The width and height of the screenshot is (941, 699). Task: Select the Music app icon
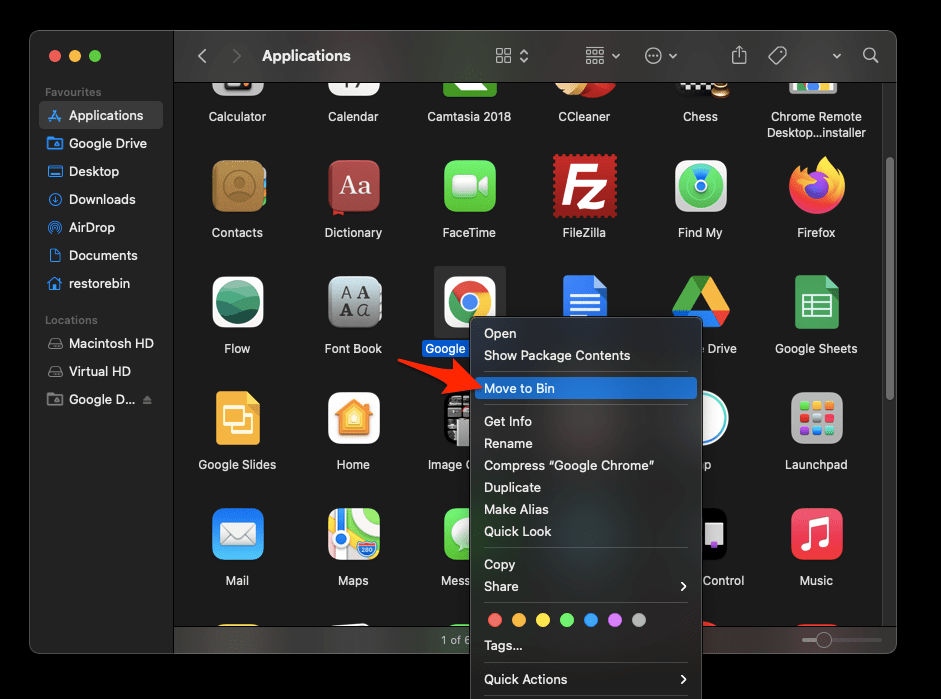816,534
